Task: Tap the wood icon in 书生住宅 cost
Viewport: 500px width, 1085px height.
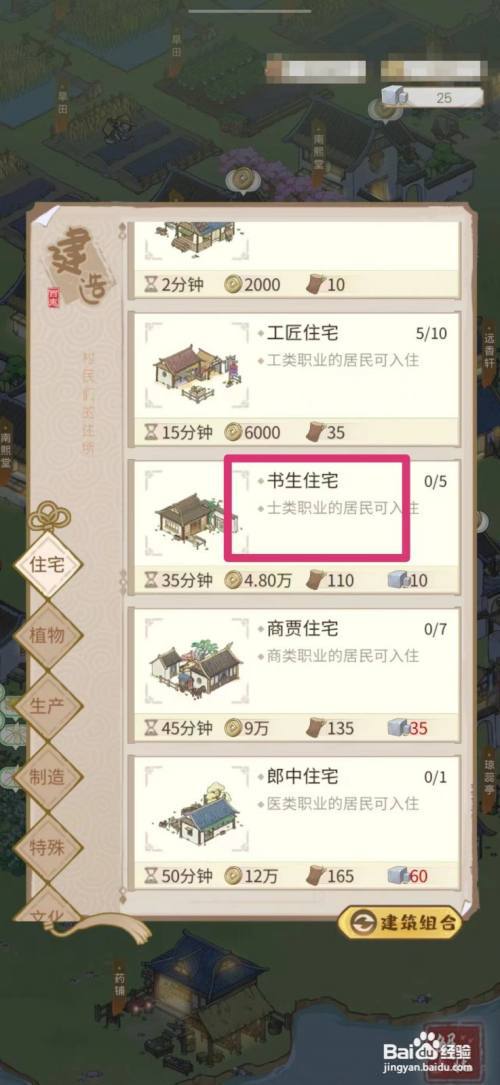Action: (315, 580)
